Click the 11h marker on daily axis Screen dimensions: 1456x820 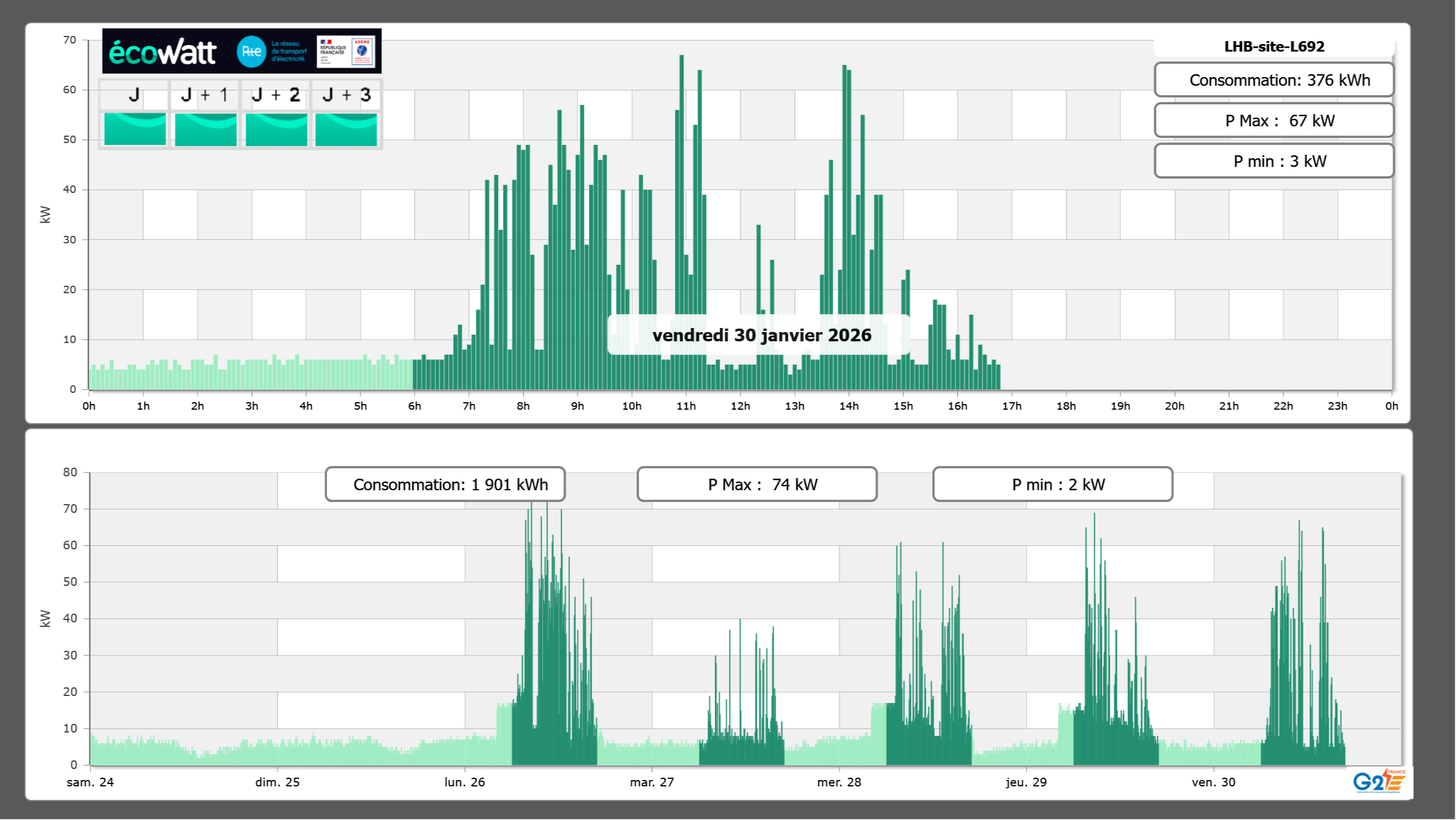(686, 406)
